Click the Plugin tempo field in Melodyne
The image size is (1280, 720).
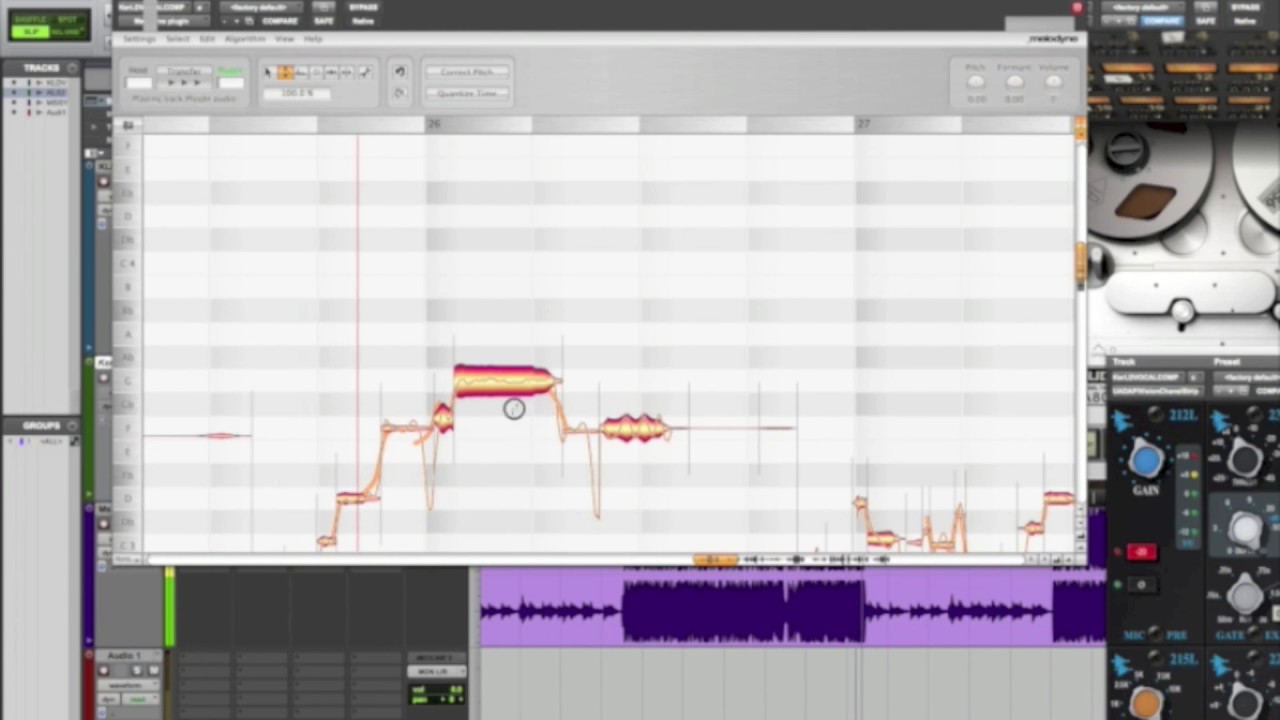(231, 83)
